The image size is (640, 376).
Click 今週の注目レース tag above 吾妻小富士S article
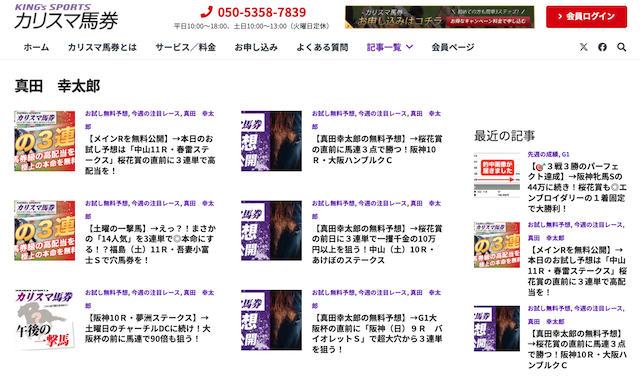tap(156, 203)
